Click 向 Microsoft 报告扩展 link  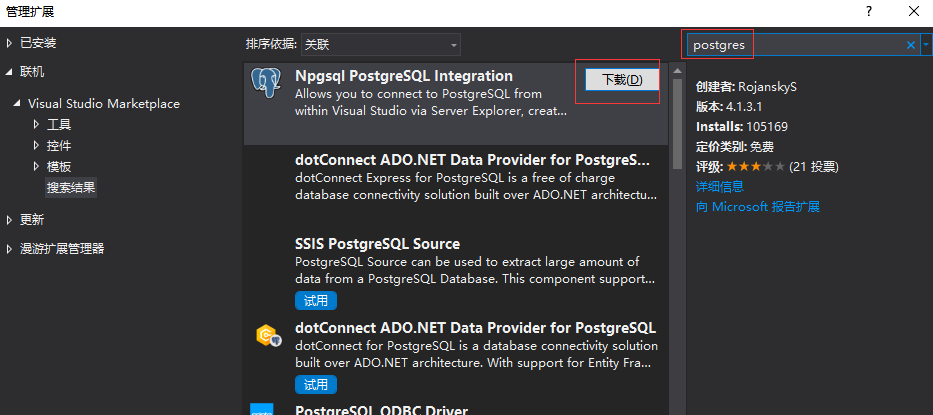(758, 207)
